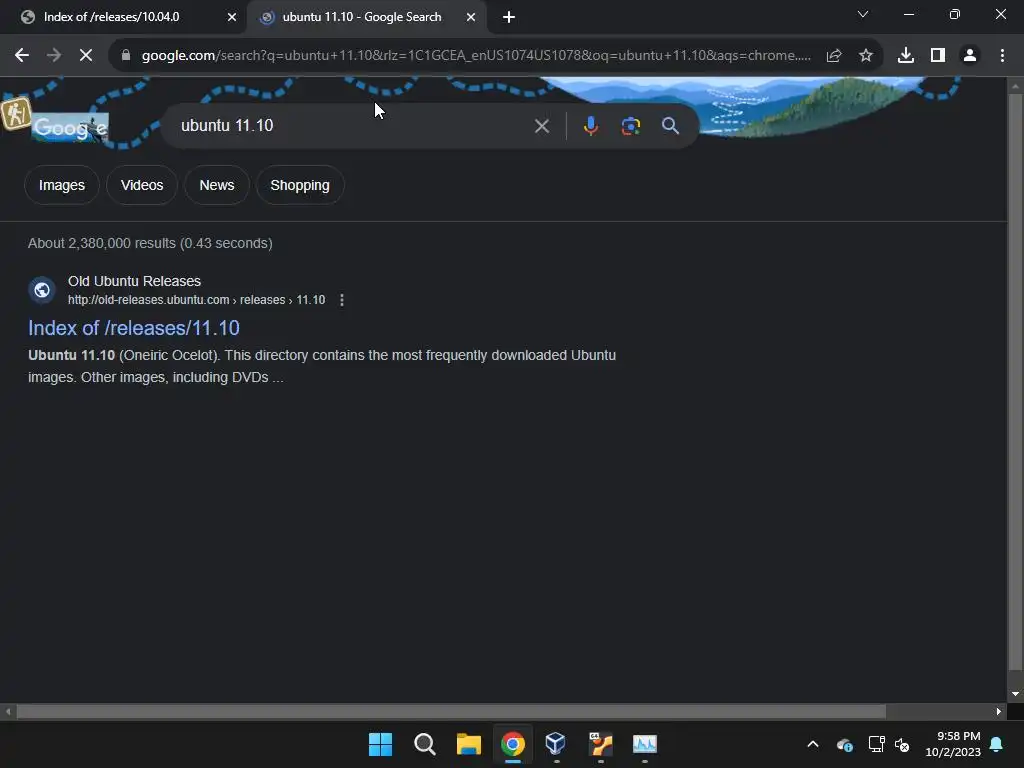Click the muted volume tray icon
This screenshot has width=1024, height=768.
click(903, 744)
